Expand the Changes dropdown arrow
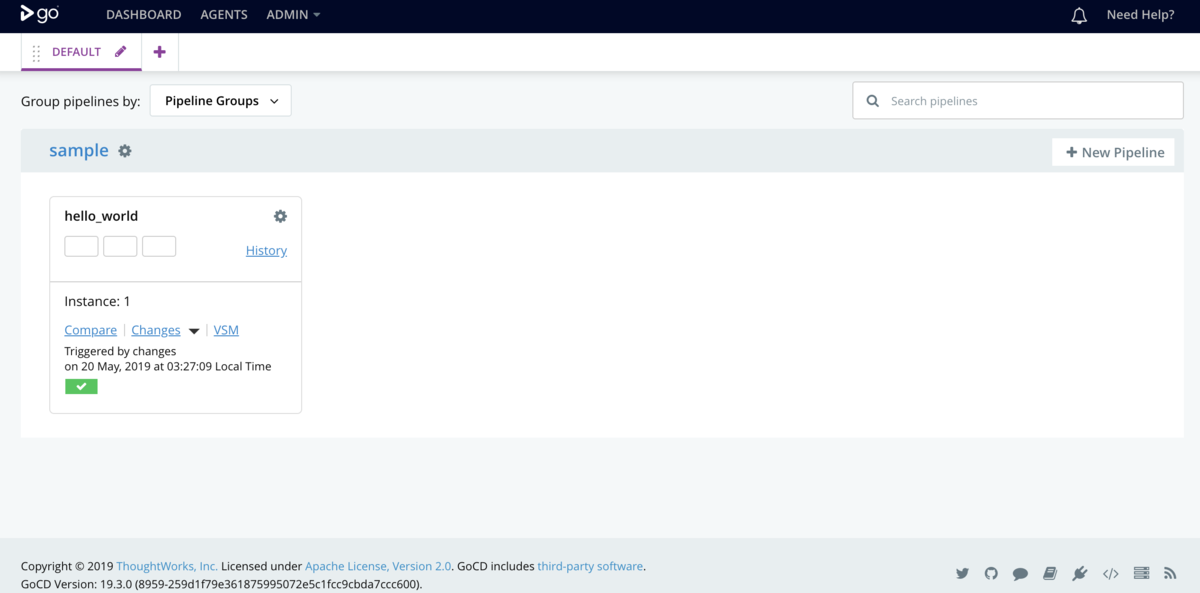 point(194,331)
